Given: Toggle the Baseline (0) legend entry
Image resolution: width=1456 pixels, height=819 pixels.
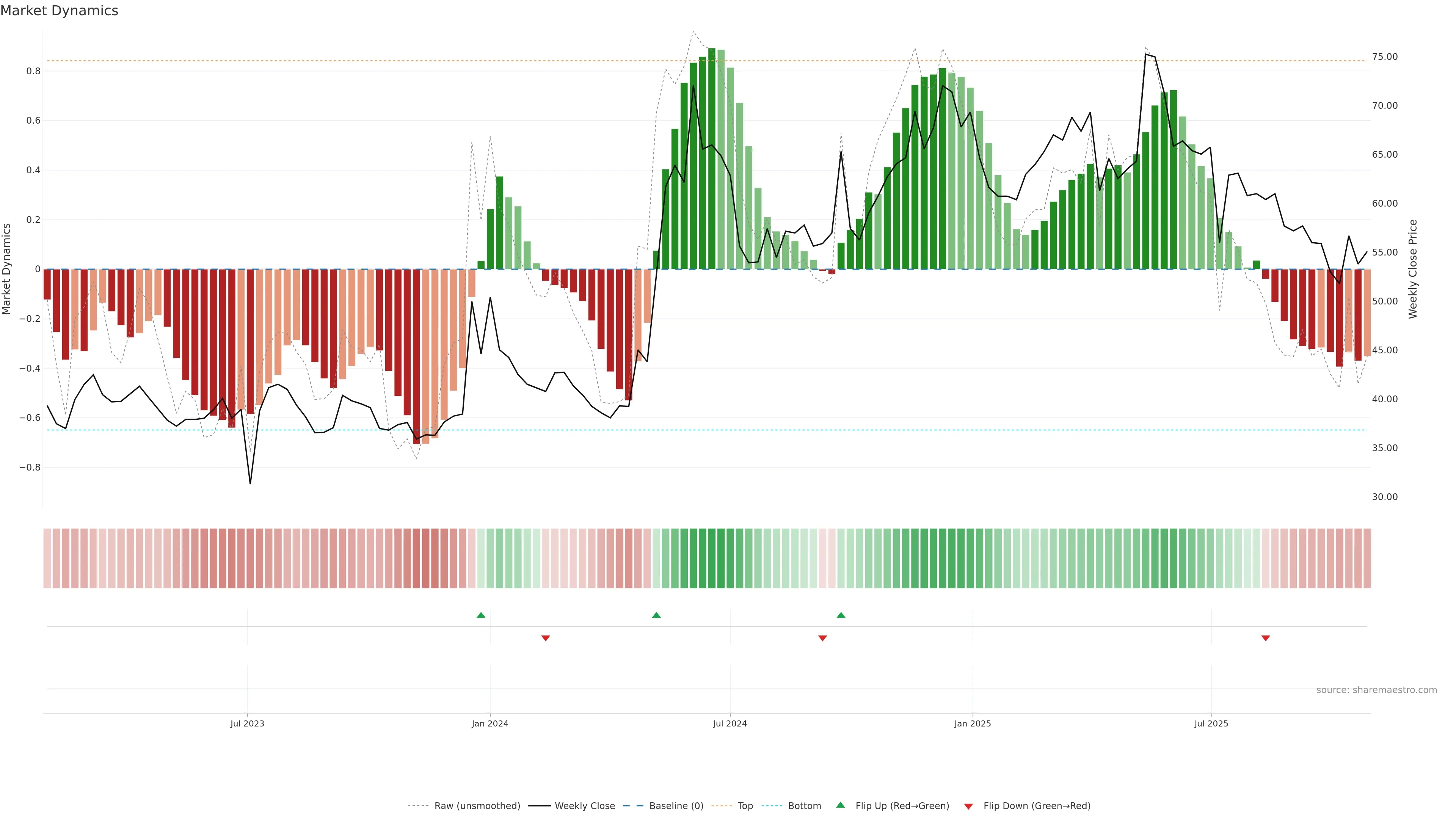Looking at the screenshot, I should pos(676,806).
